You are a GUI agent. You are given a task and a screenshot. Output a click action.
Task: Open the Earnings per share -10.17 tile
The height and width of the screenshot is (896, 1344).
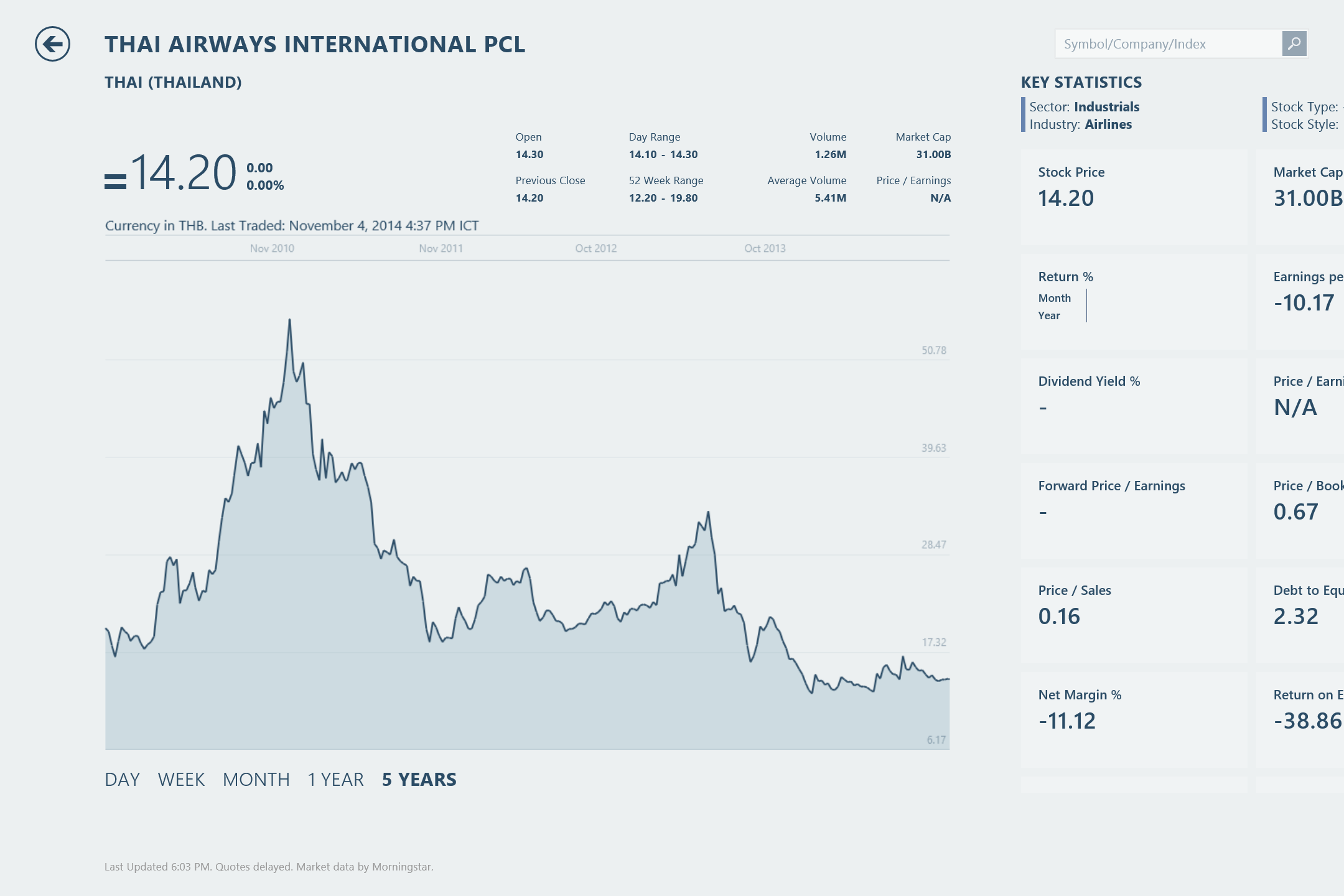(1300, 302)
